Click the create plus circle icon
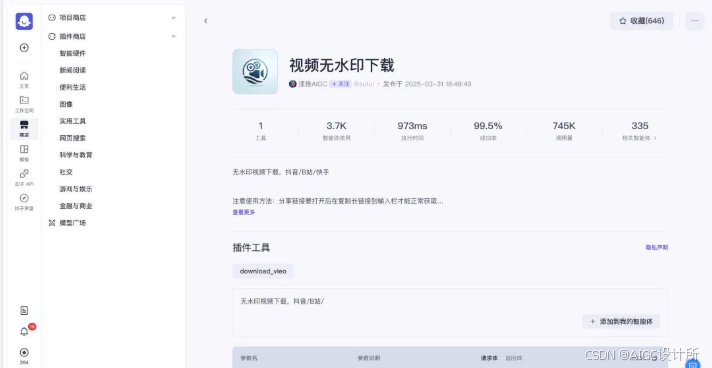The image size is (712, 368). [x=24, y=48]
